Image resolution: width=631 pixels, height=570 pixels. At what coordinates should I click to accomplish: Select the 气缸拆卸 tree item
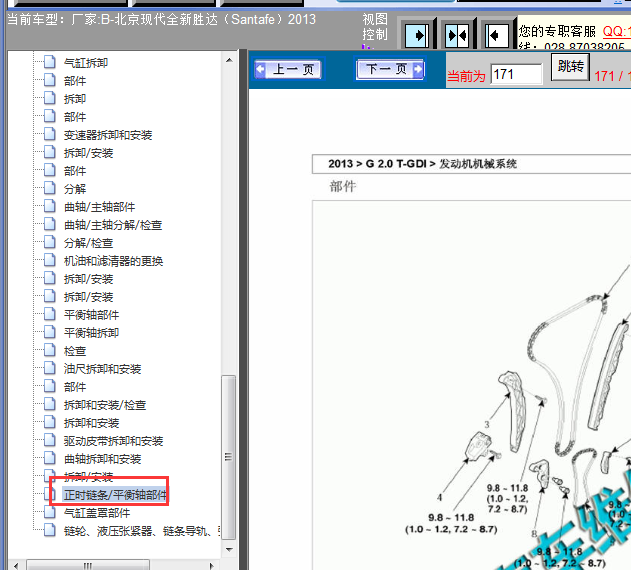[x=86, y=63]
